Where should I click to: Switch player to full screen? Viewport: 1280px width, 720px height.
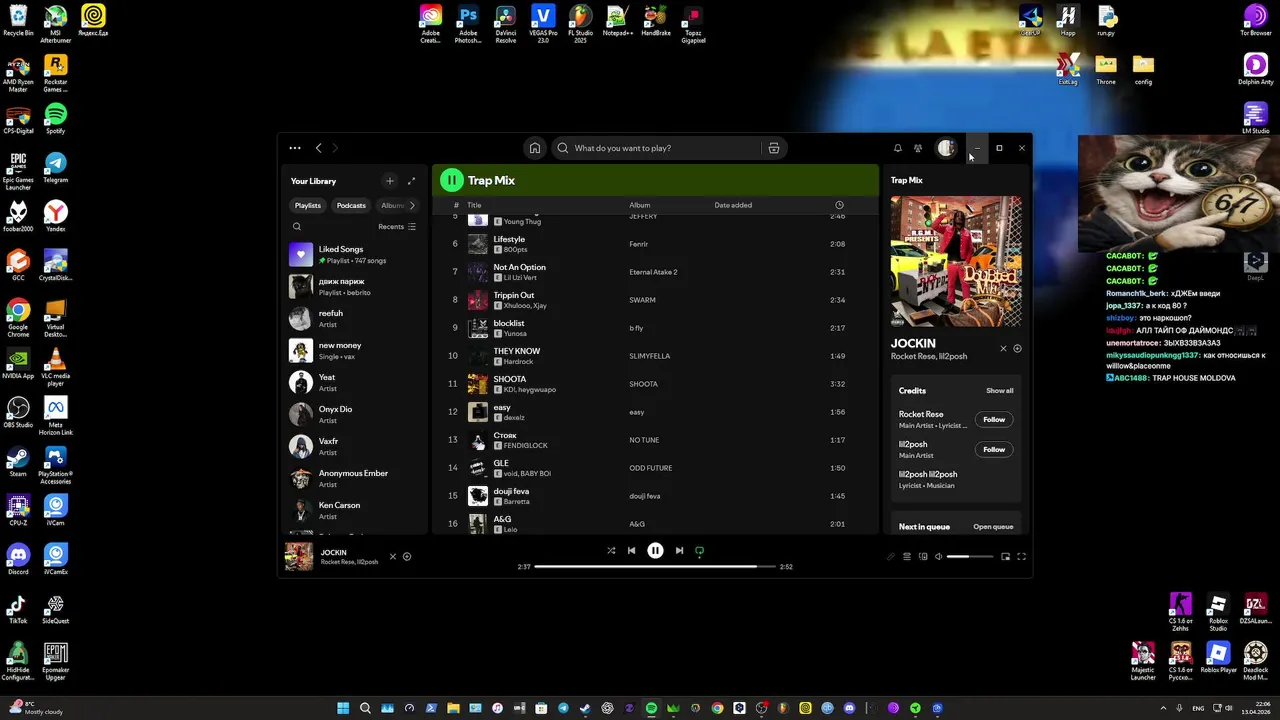pos(1021,556)
